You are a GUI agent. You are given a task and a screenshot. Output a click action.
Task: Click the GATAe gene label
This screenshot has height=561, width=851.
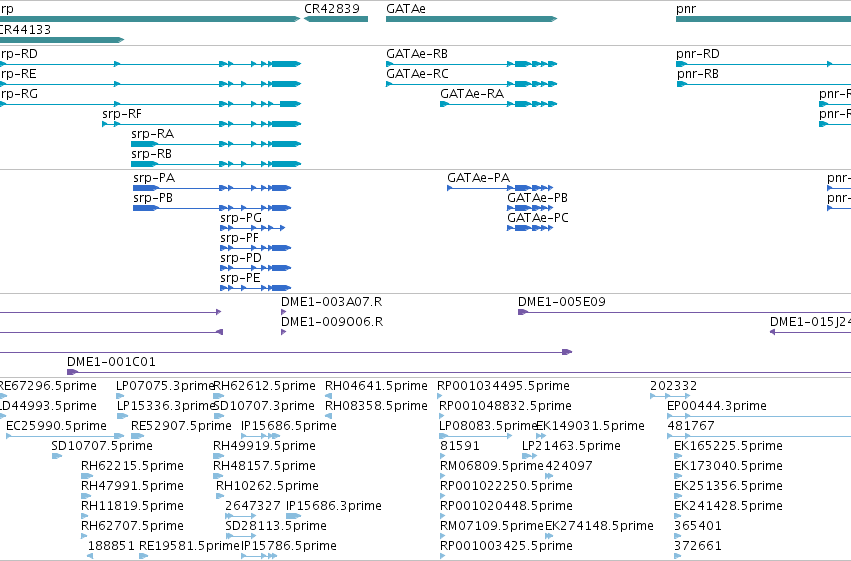tap(406, 9)
